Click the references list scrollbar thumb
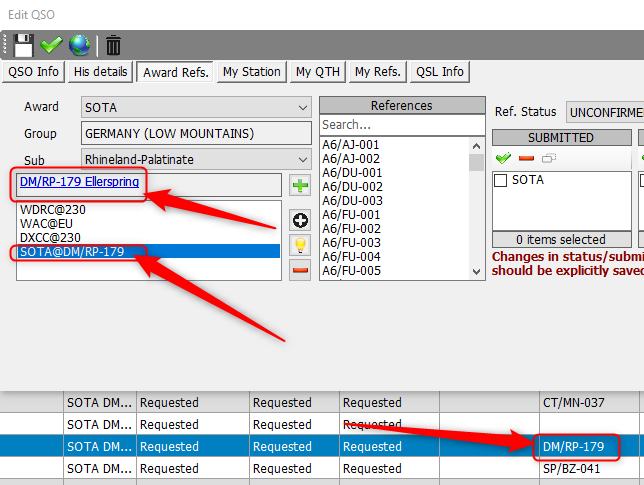Image resolution: width=644 pixels, height=485 pixels. coord(476,163)
